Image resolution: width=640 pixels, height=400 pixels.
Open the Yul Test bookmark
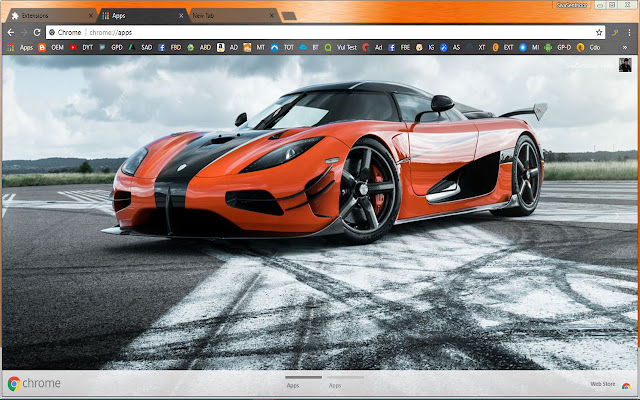click(341, 47)
